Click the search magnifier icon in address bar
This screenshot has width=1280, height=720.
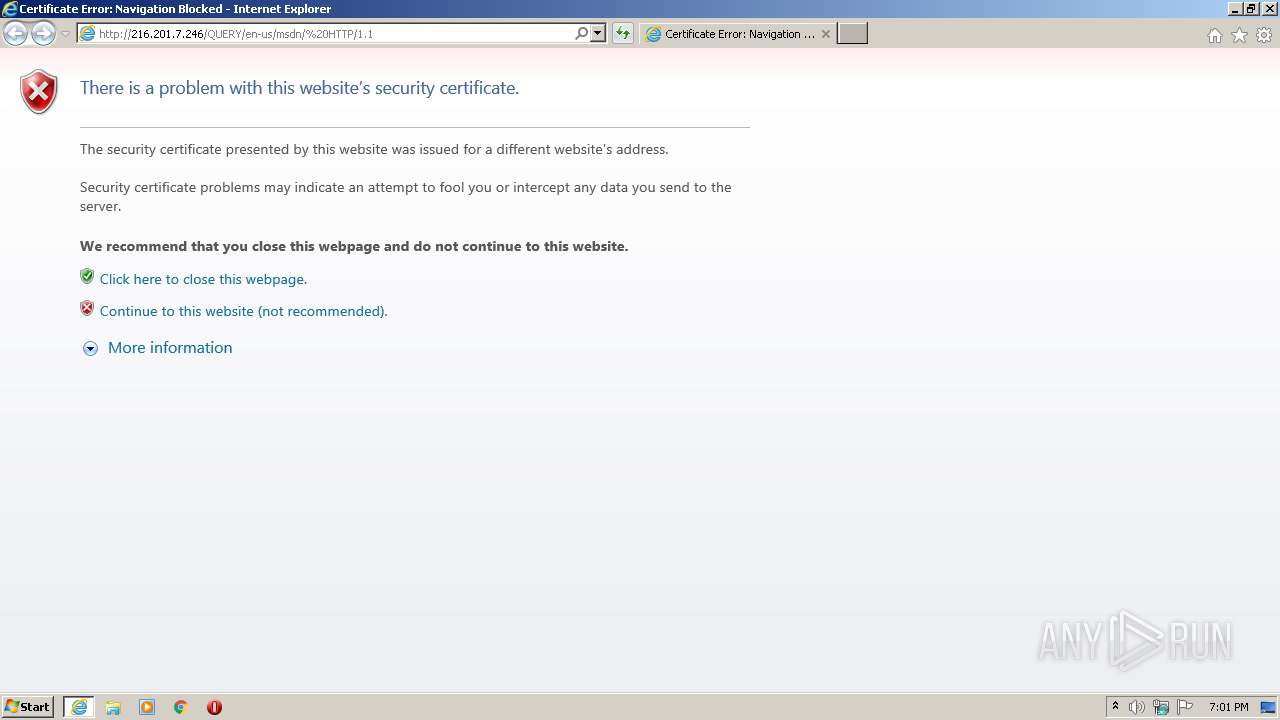582,33
